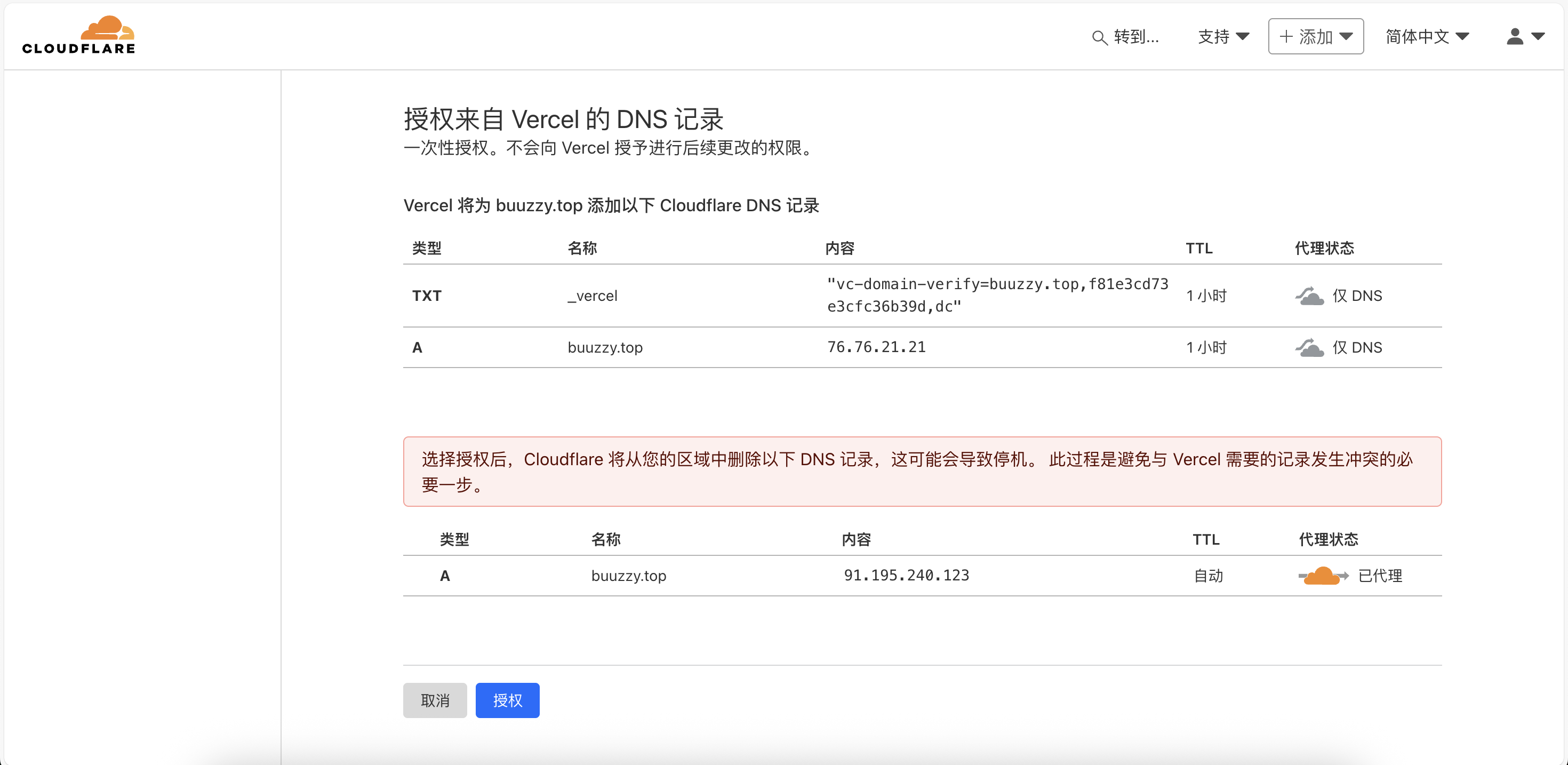Viewport: 1568px width, 765px height.
Task: Select the IP address 76.76.21.21
Action: (876, 347)
